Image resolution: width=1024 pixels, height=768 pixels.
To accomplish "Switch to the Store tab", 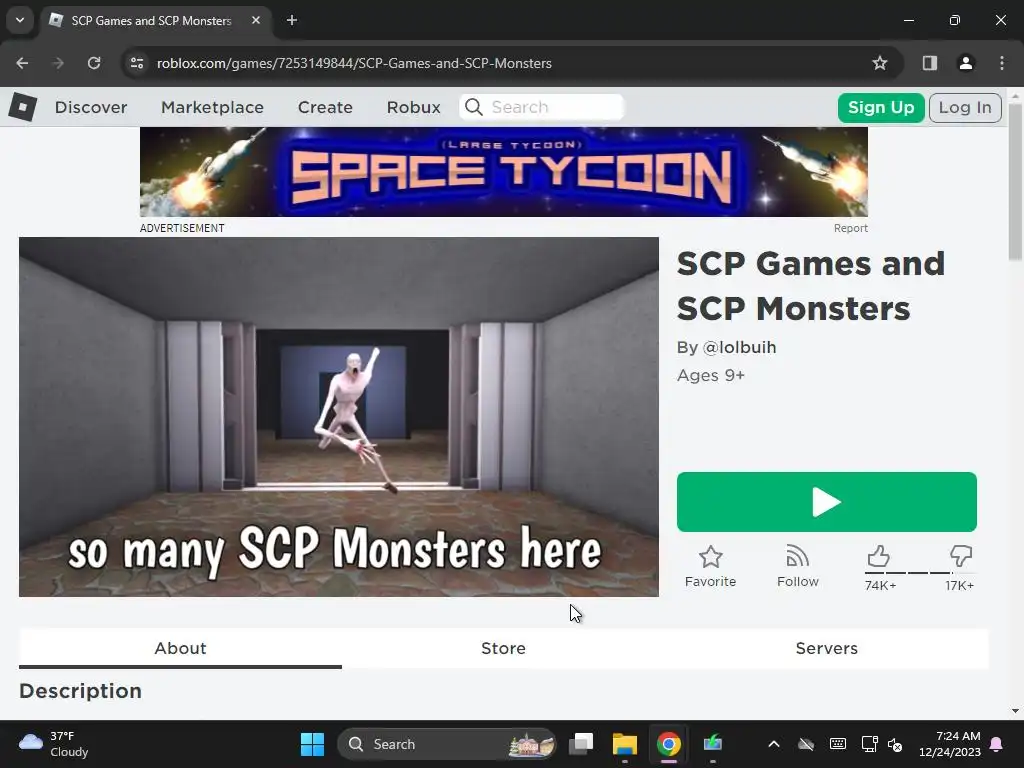I will click(x=503, y=648).
